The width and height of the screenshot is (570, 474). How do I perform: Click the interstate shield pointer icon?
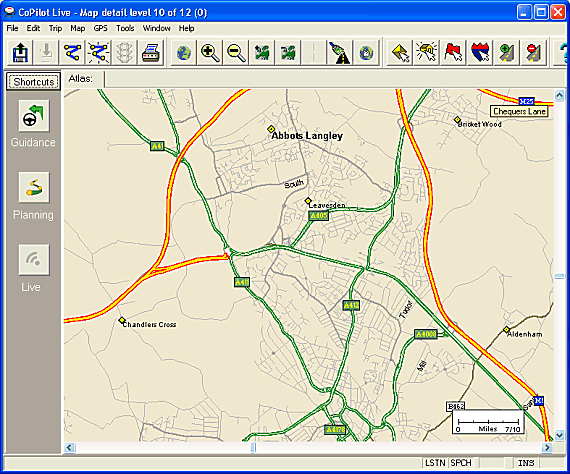pos(480,53)
